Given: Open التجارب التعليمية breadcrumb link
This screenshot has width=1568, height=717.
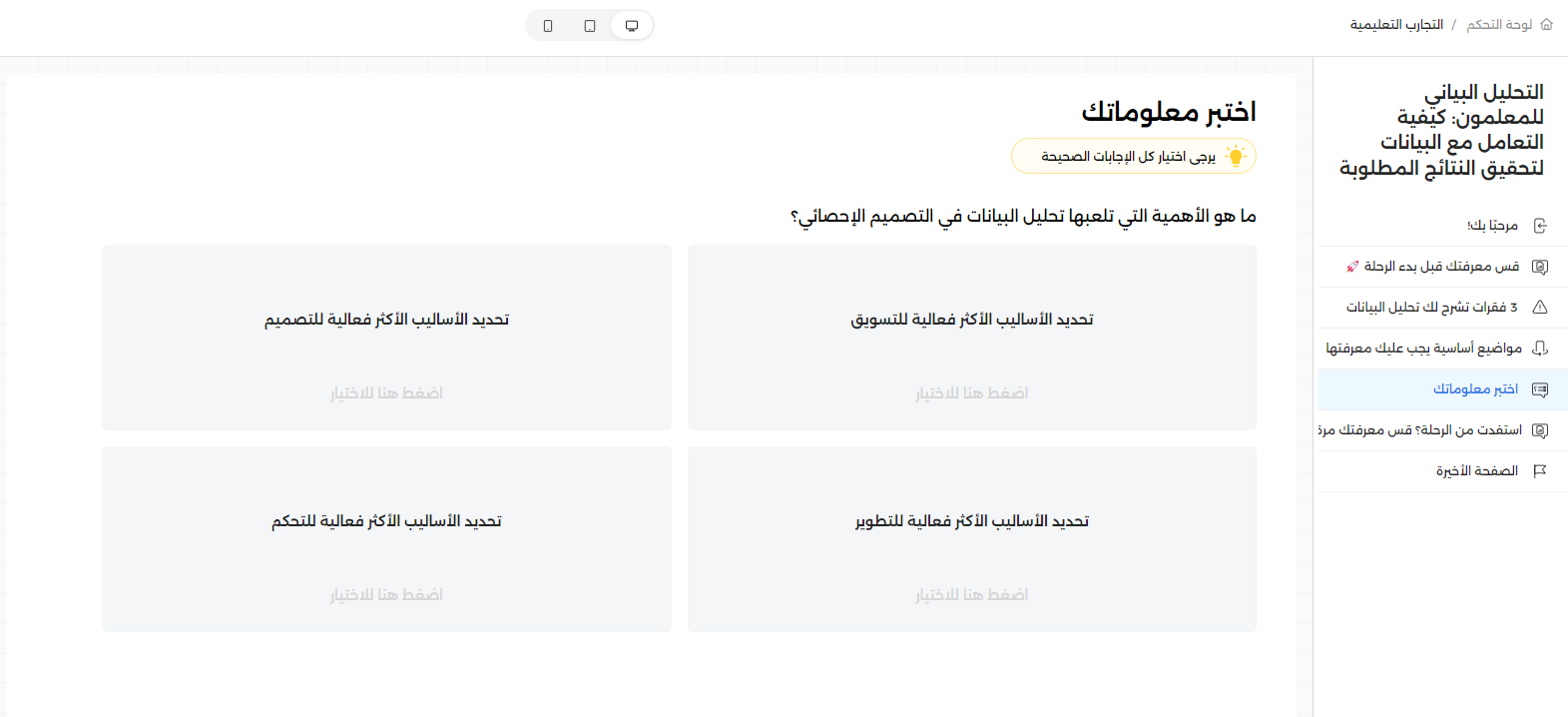Looking at the screenshot, I should pyautogui.click(x=1396, y=25).
